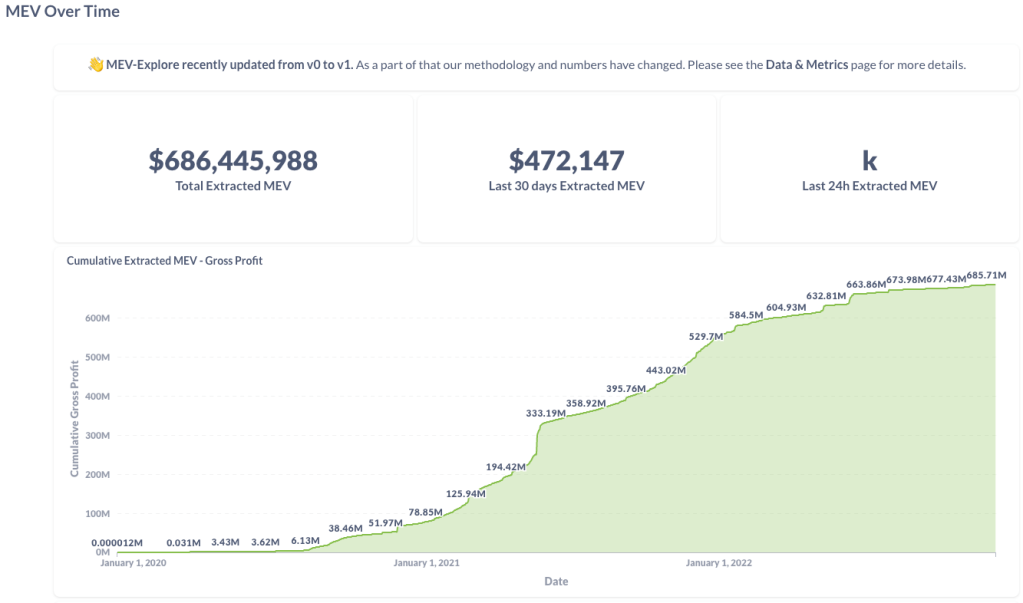
Task: Click the 529.7M chart data label
Action: point(706,337)
